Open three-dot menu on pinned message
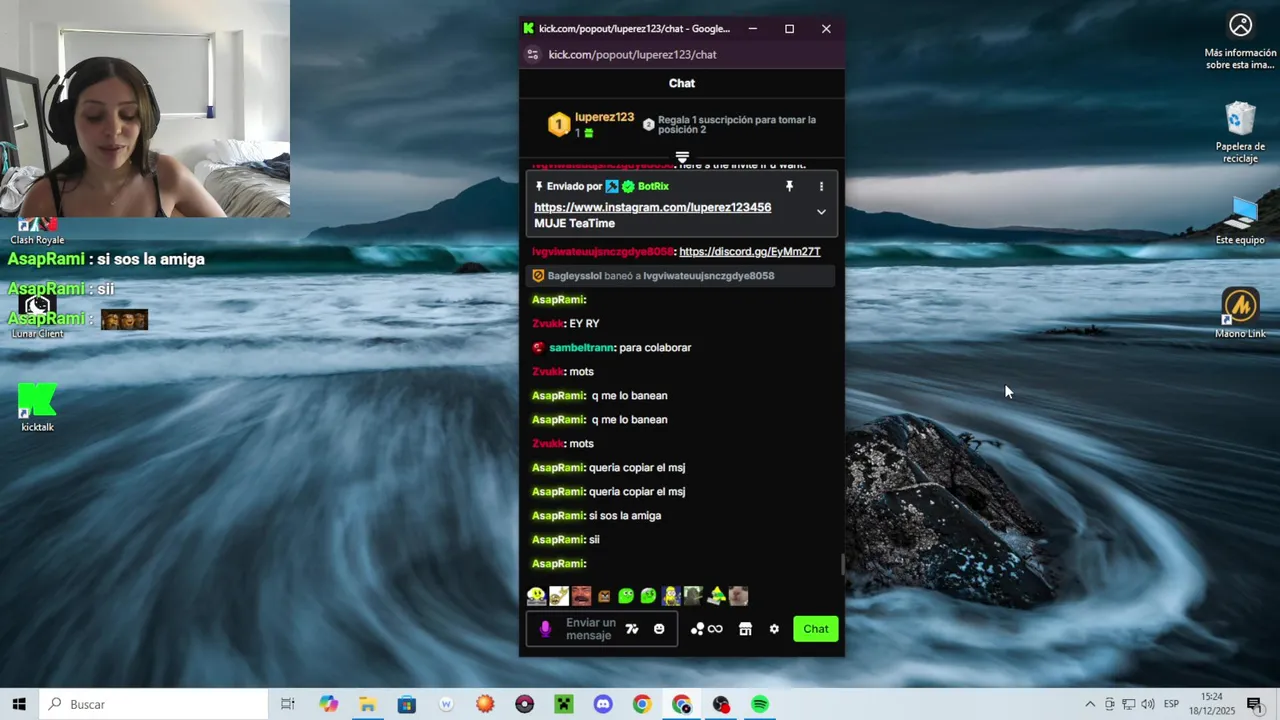1280x720 pixels. 821,186
